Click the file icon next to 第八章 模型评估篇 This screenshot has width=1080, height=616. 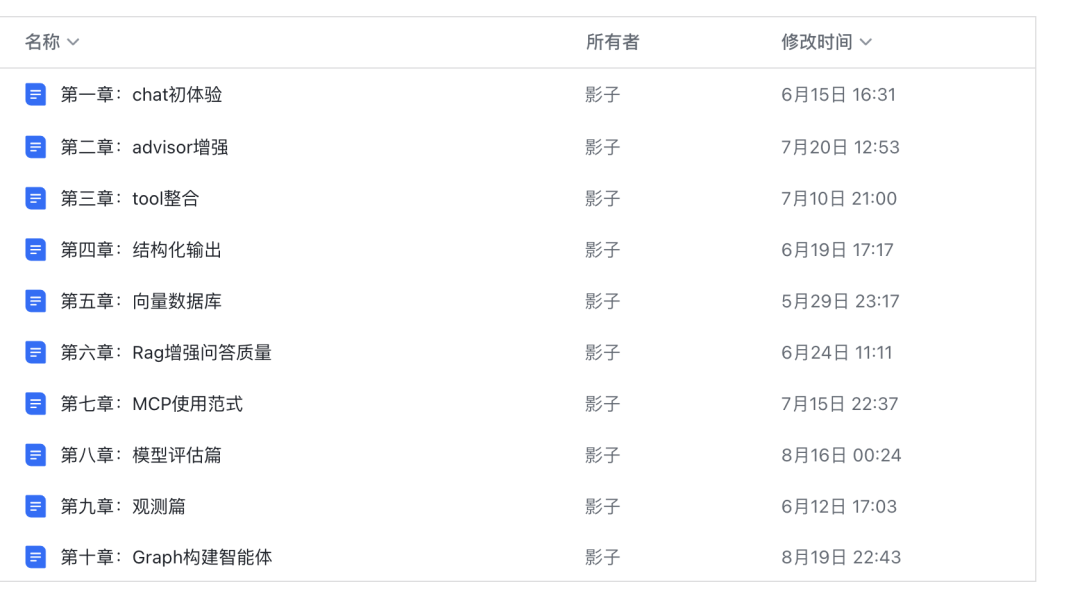pos(35,455)
